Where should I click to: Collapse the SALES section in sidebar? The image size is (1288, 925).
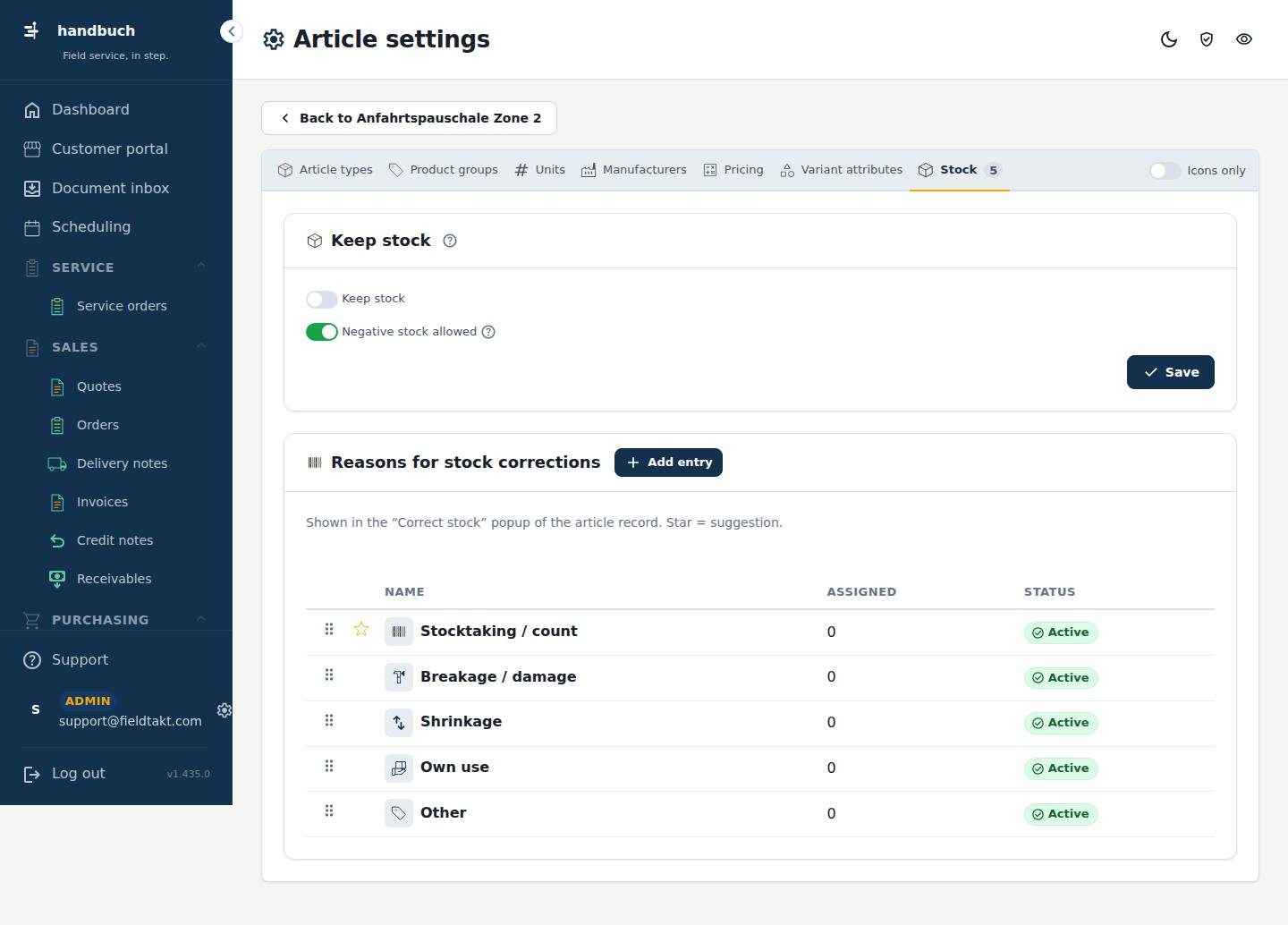201,346
